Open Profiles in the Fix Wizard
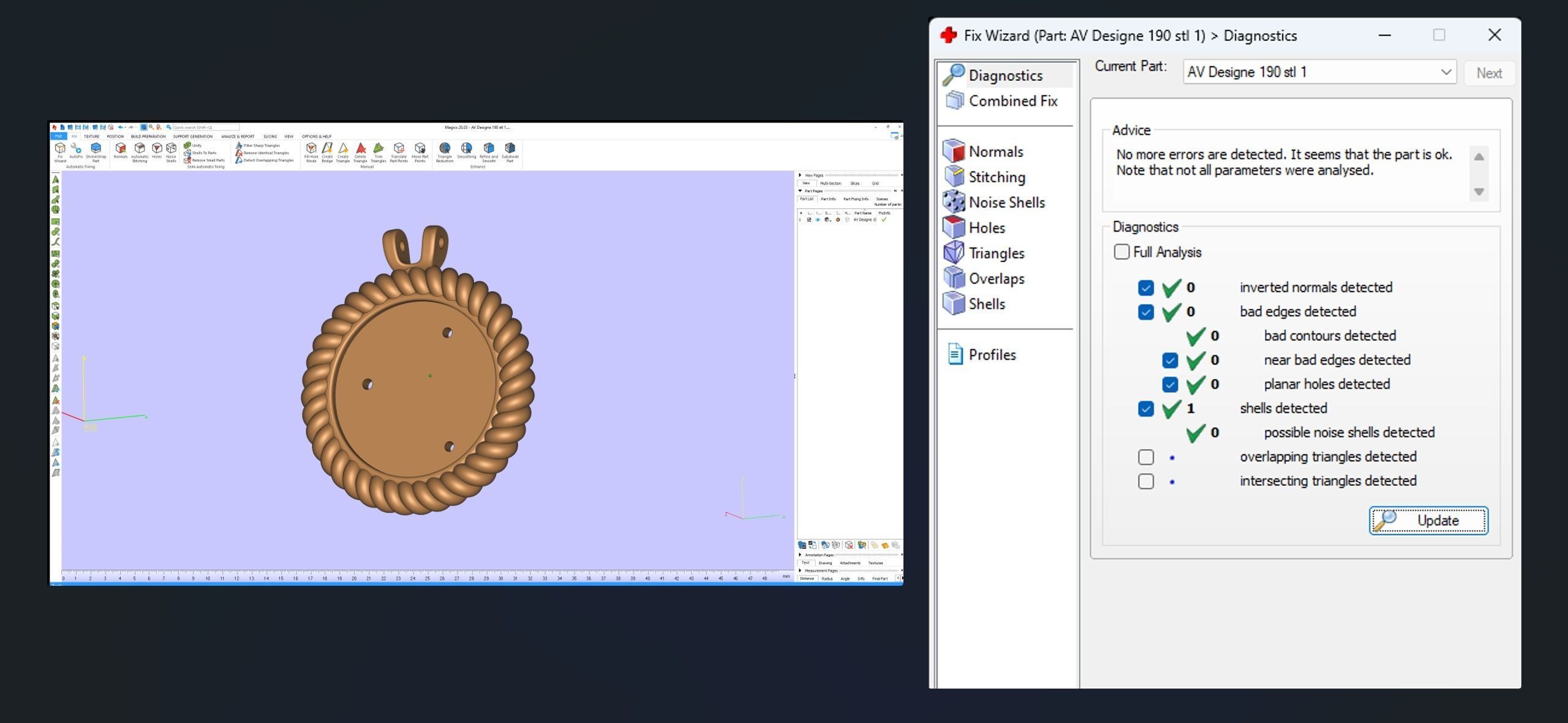The width and height of the screenshot is (1568, 723). [992, 355]
